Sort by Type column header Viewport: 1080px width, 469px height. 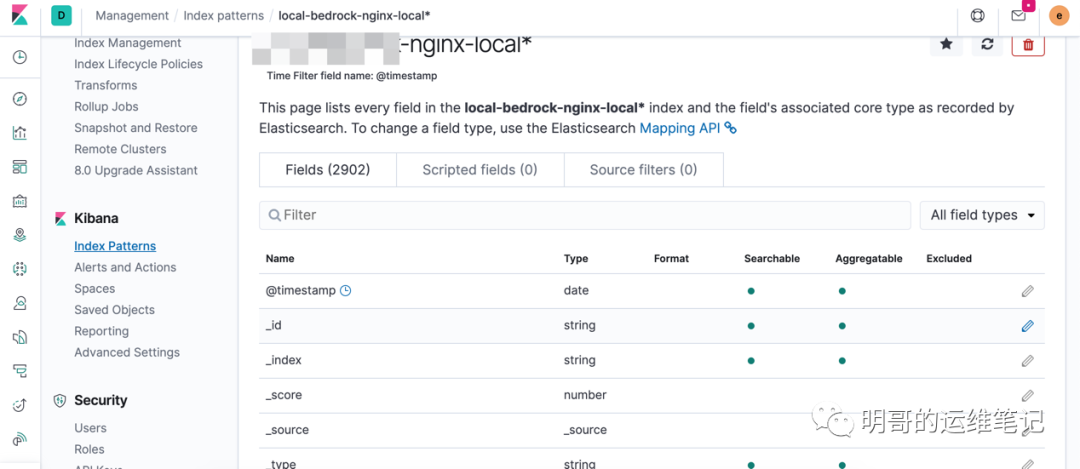click(x=576, y=258)
